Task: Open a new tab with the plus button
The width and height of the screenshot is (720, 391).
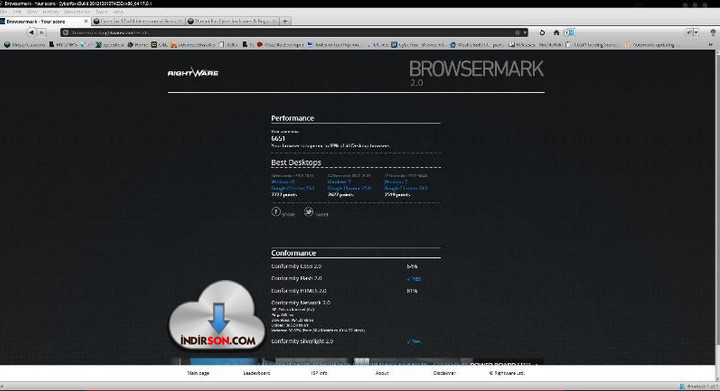Action: (x=286, y=21)
